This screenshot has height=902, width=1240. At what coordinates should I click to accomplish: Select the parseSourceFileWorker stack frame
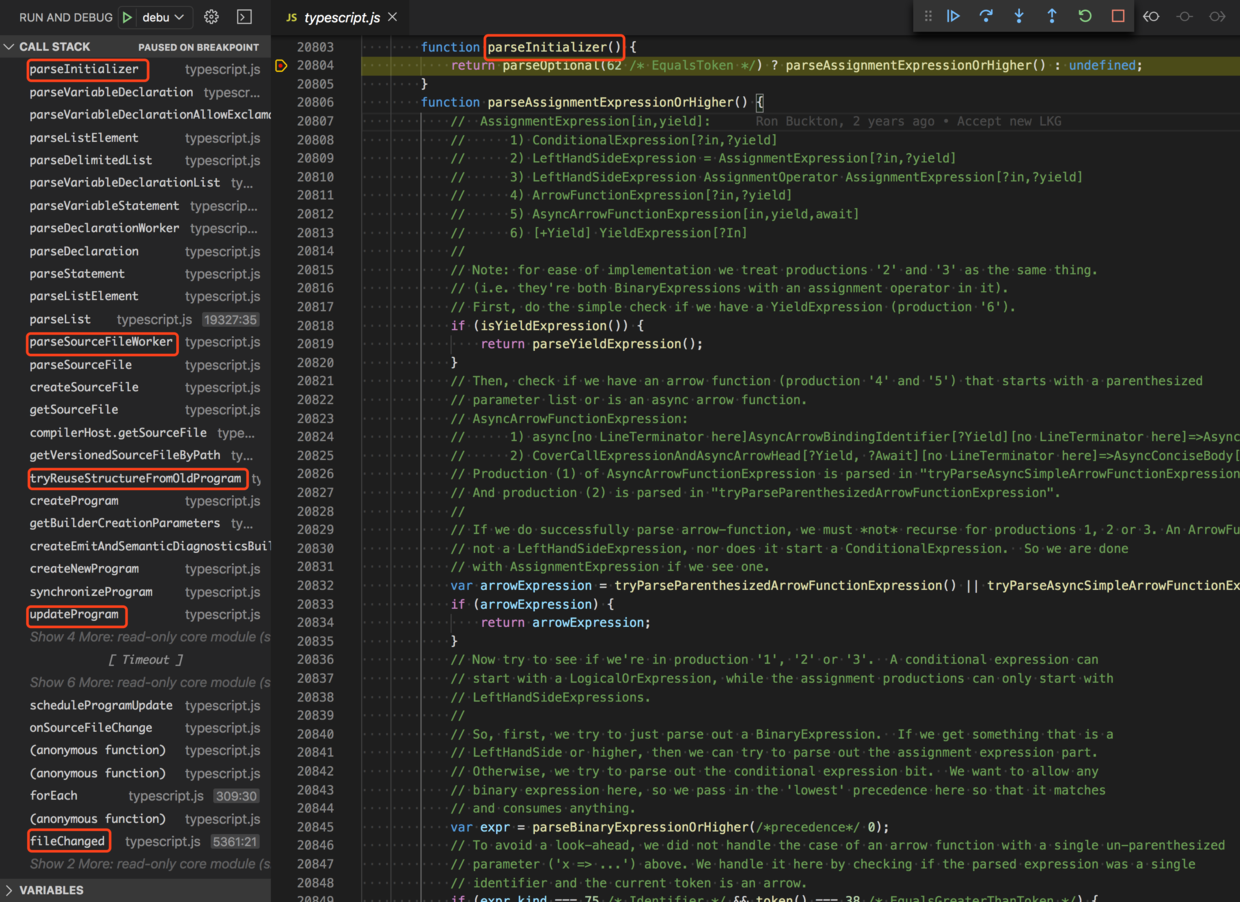coord(101,342)
